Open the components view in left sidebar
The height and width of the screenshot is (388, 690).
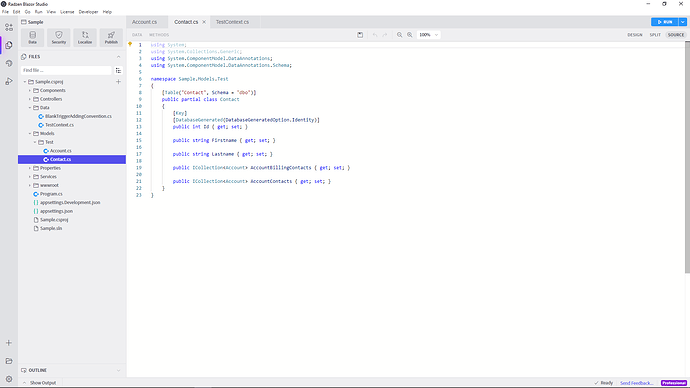click(9, 27)
